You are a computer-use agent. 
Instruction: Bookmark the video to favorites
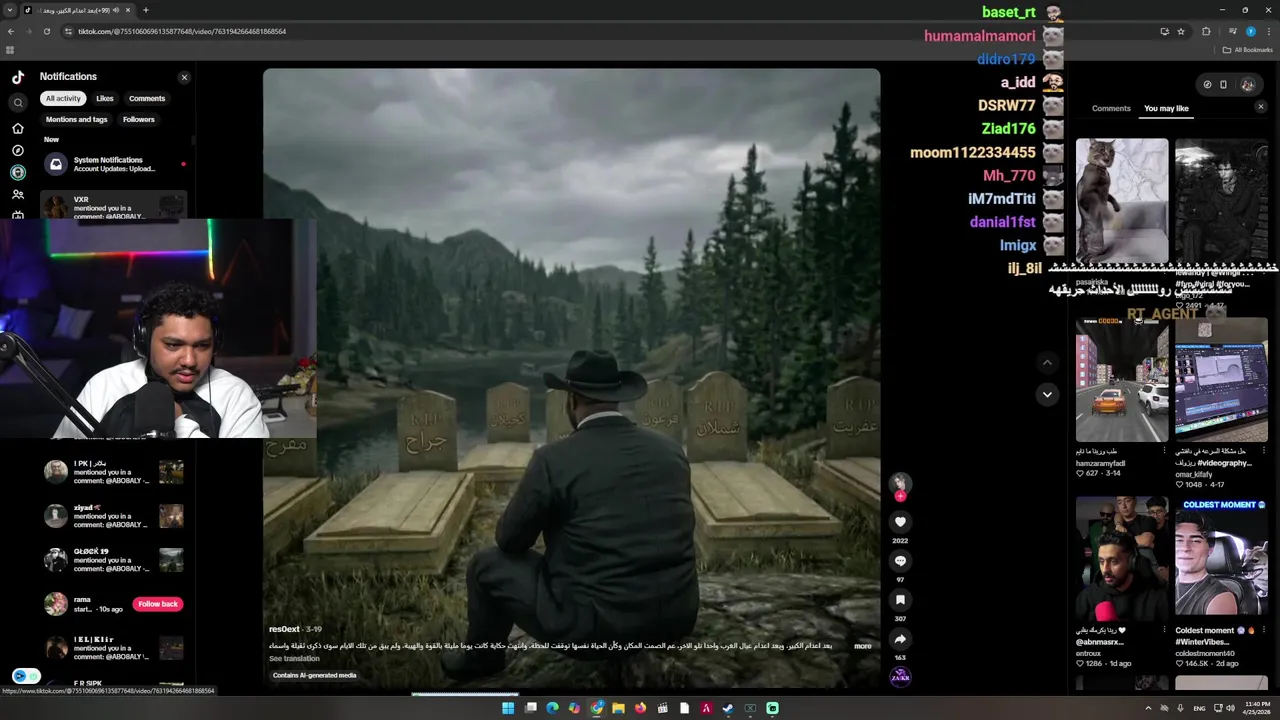pos(900,600)
